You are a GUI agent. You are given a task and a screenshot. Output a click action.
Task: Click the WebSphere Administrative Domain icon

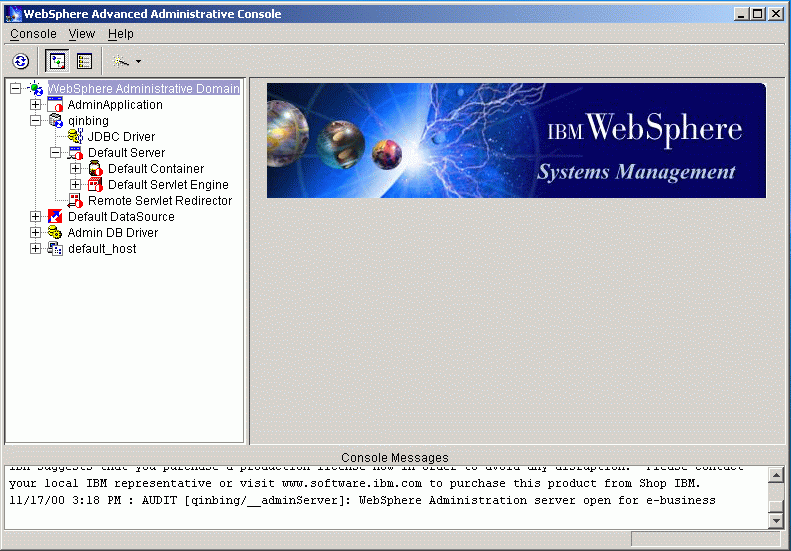point(35,88)
